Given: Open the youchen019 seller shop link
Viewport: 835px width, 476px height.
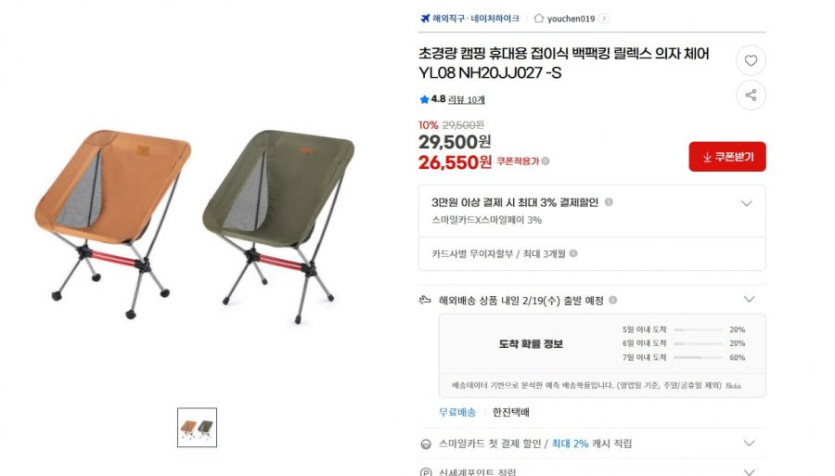Looking at the screenshot, I should point(571,19).
